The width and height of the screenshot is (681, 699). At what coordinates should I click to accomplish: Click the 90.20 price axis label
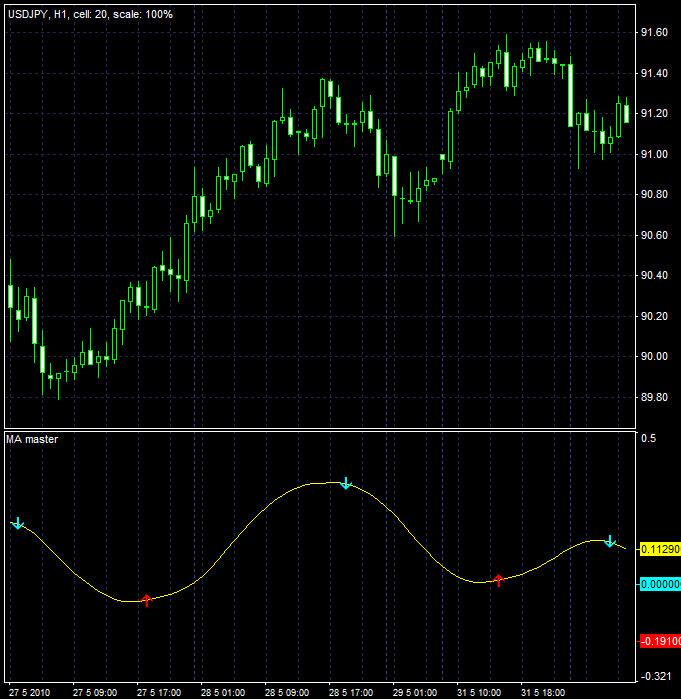pos(654,316)
